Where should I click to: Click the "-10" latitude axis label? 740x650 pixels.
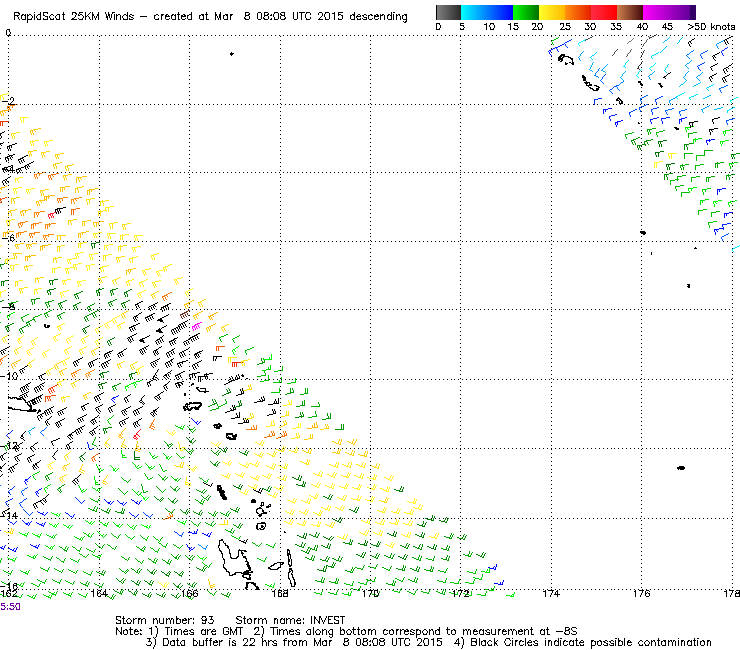9,376
